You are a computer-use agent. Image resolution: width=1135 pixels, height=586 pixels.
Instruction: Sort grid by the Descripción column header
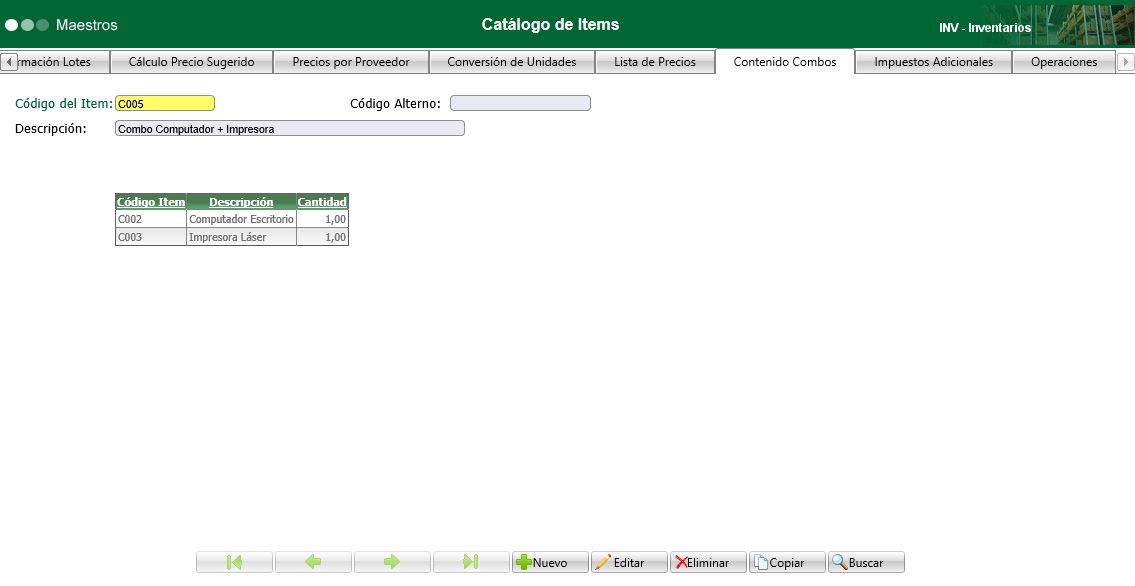point(240,201)
